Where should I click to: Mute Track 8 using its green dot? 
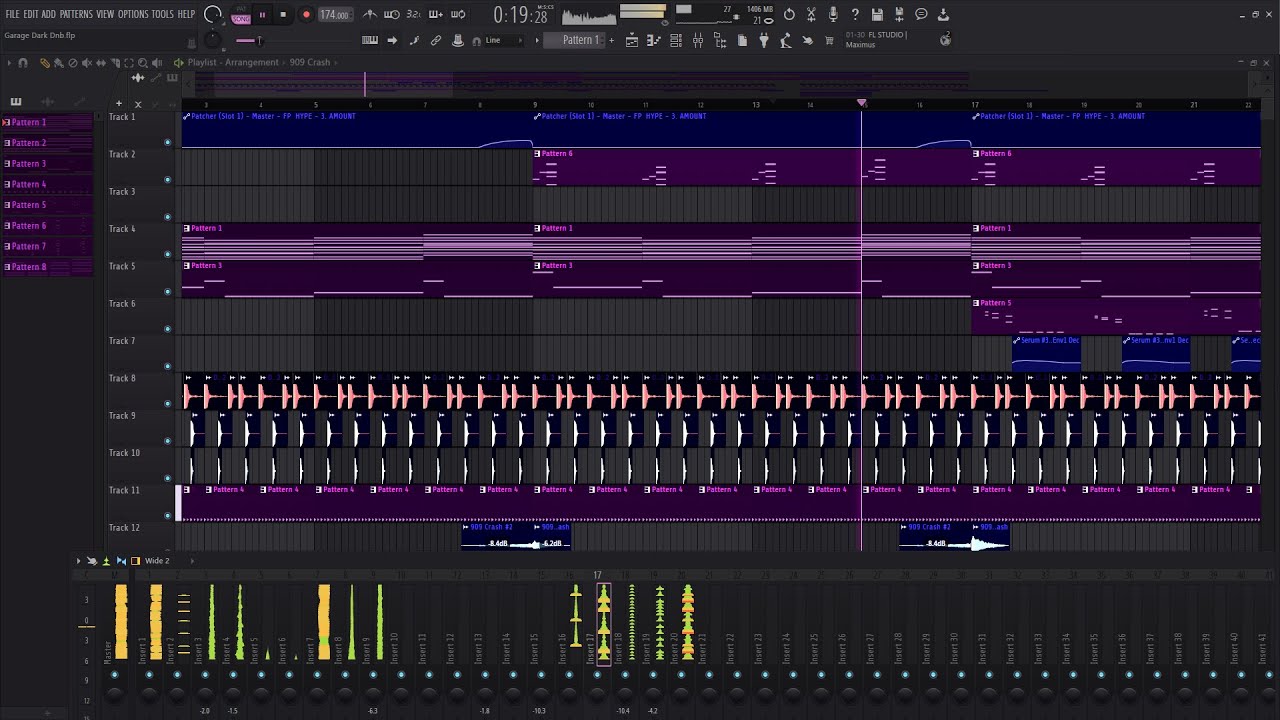(x=167, y=404)
